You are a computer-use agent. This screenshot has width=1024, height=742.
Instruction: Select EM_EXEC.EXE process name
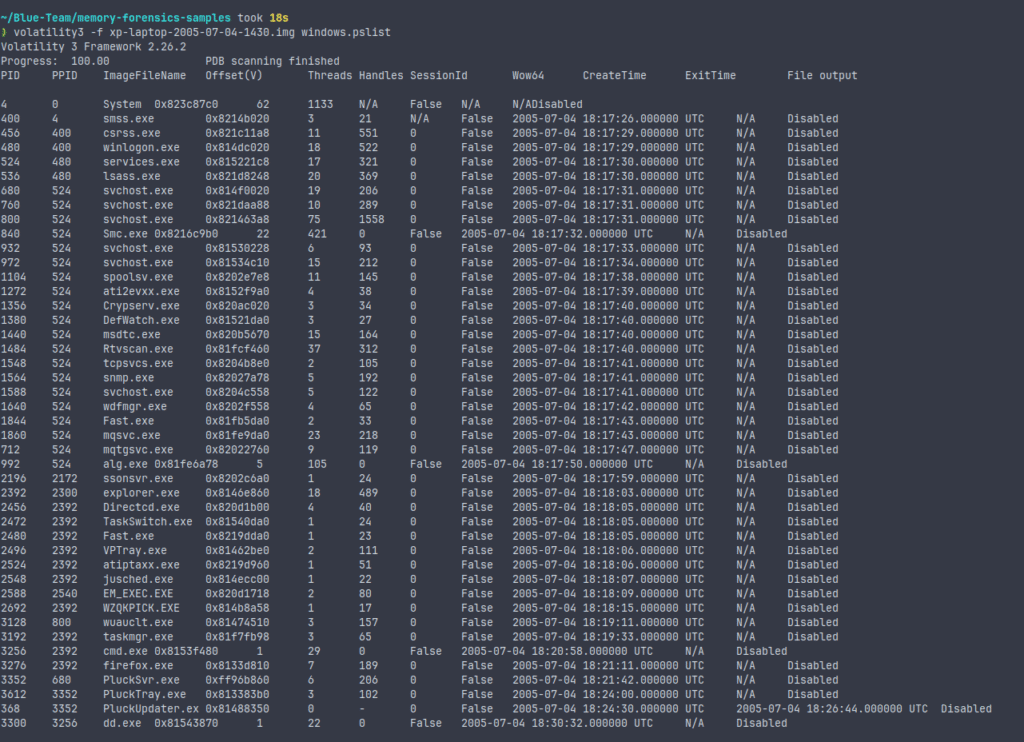pyautogui.click(x=138, y=593)
